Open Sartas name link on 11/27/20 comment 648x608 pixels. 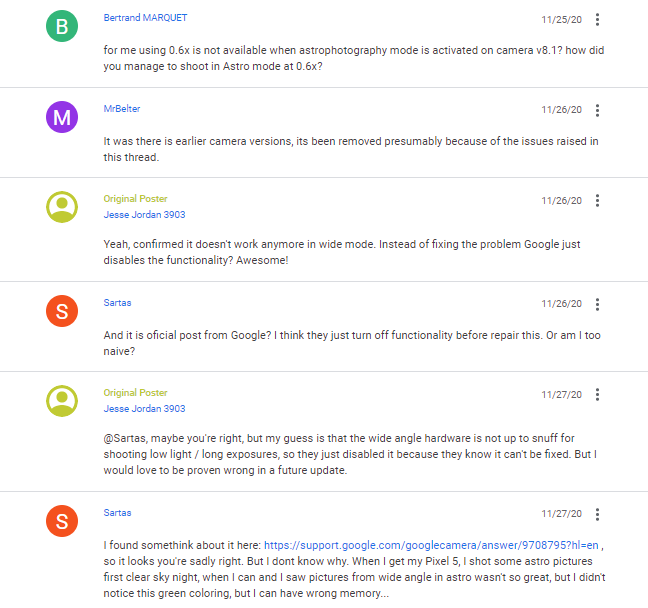pos(117,513)
